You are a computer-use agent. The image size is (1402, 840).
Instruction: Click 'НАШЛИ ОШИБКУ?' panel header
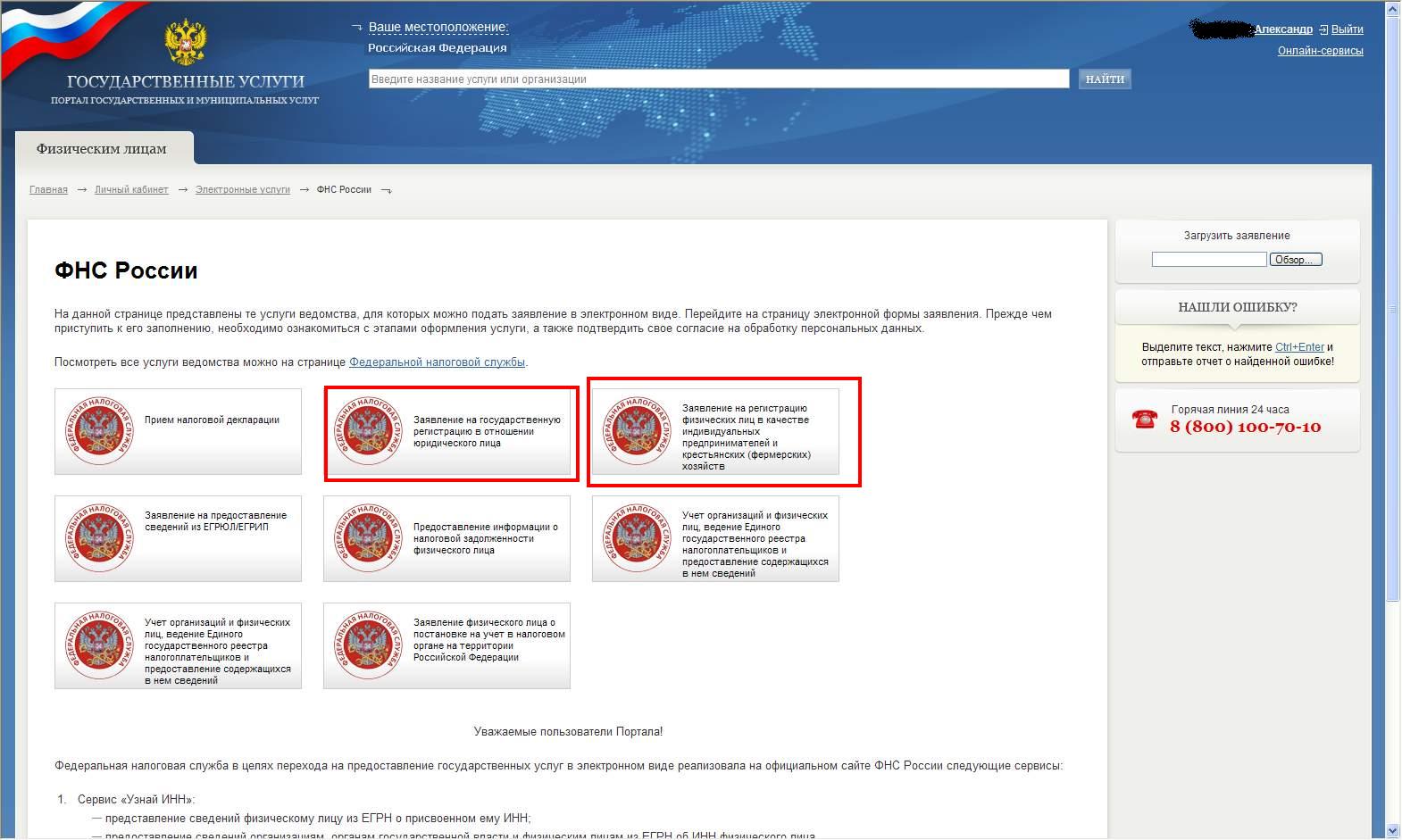(x=1238, y=307)
